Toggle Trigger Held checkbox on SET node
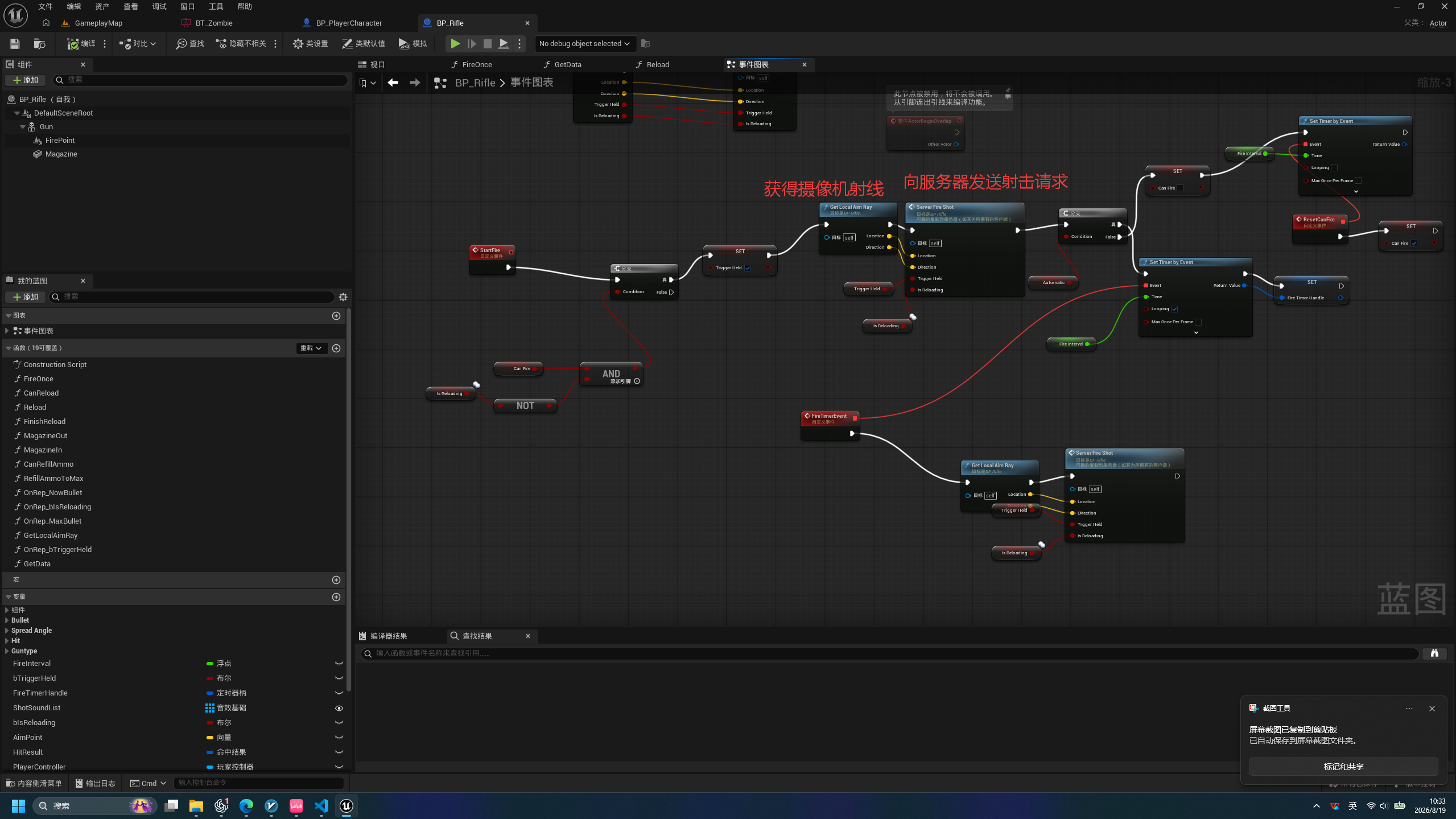 coord(748,268)
